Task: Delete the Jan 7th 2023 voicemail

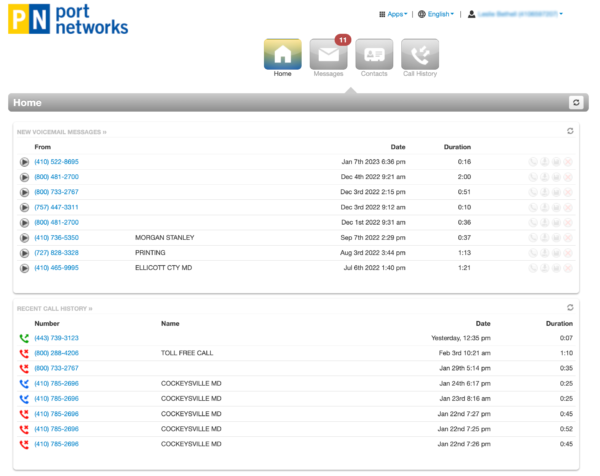Action: (568, 162)
